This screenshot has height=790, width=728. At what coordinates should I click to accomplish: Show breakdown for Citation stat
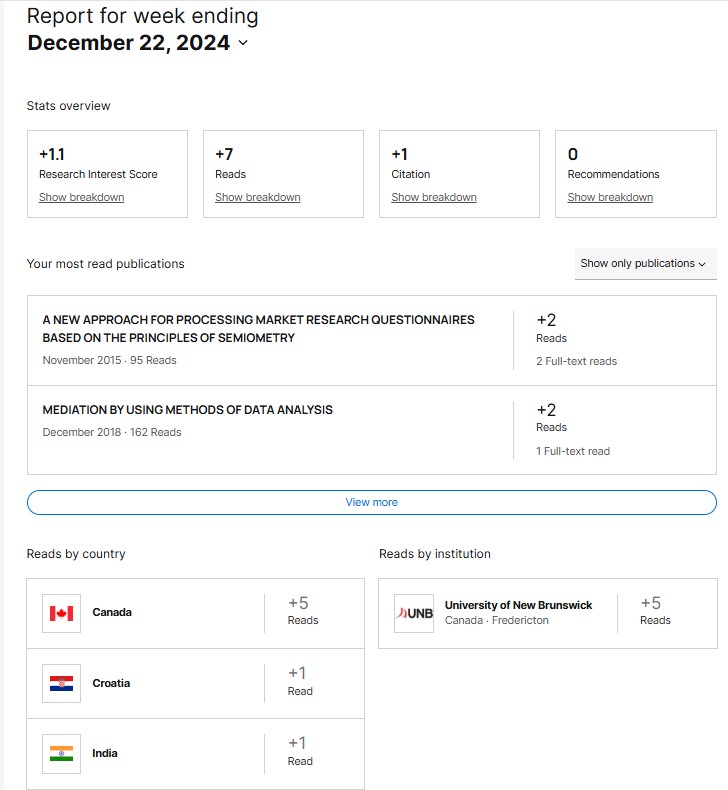click(433, 198)
